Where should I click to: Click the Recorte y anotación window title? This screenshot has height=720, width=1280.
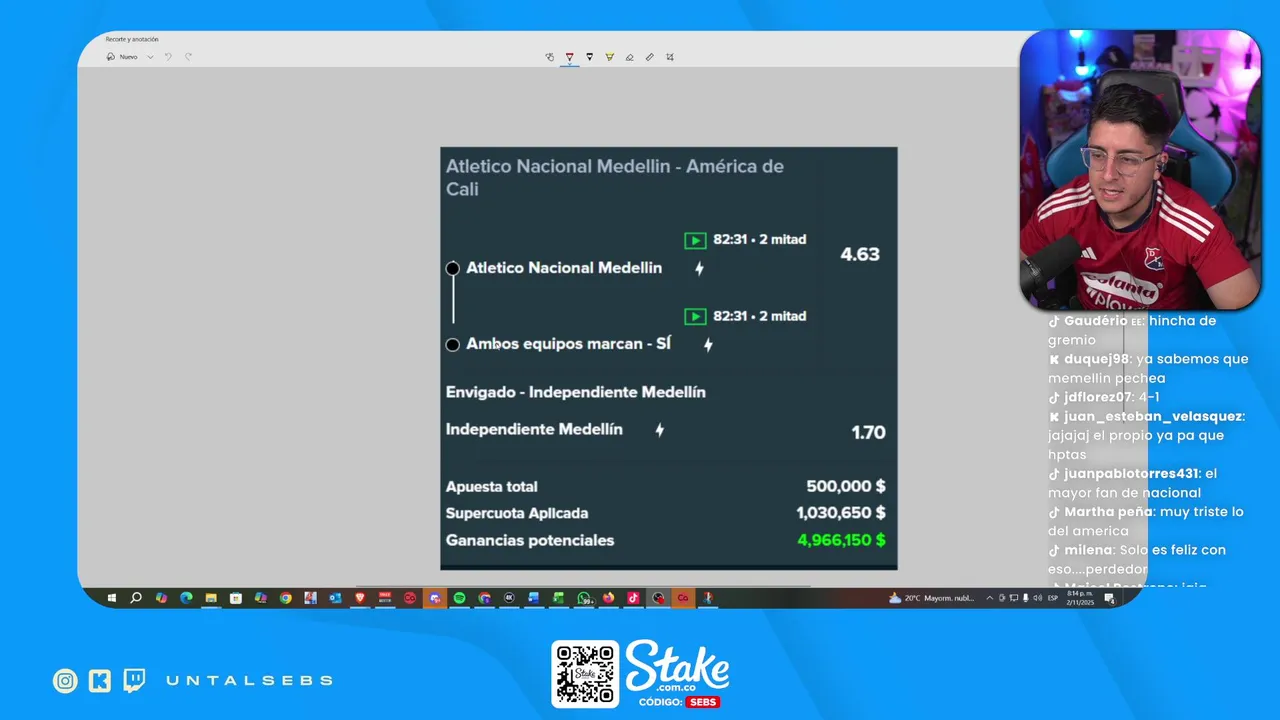click(x=132, y=39)
